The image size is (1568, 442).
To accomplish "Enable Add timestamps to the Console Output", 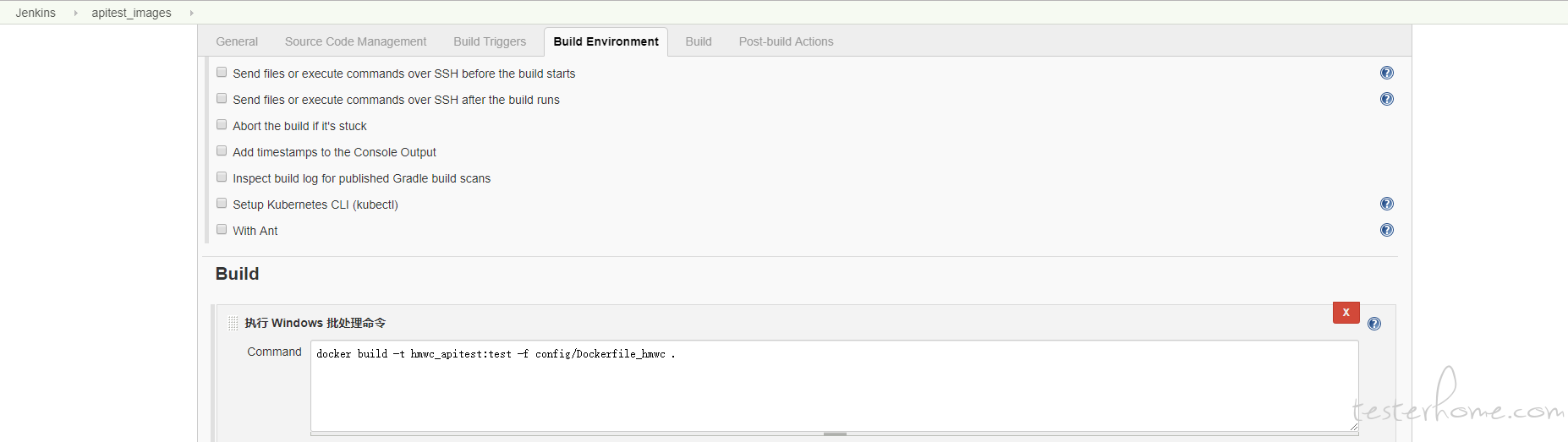I will tap(222, 150).
